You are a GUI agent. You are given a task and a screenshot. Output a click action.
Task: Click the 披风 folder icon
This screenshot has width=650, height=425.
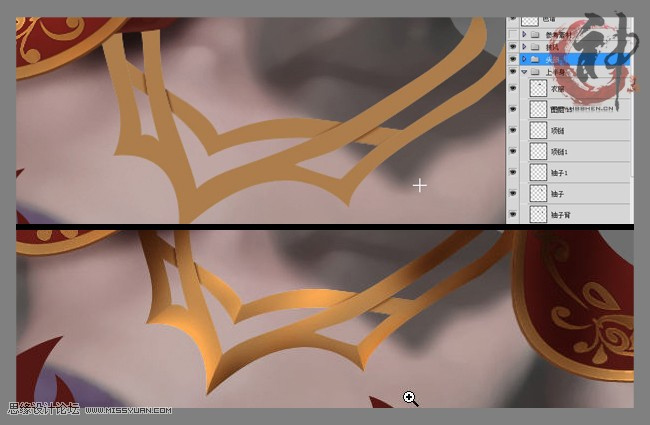coord(535,47)
